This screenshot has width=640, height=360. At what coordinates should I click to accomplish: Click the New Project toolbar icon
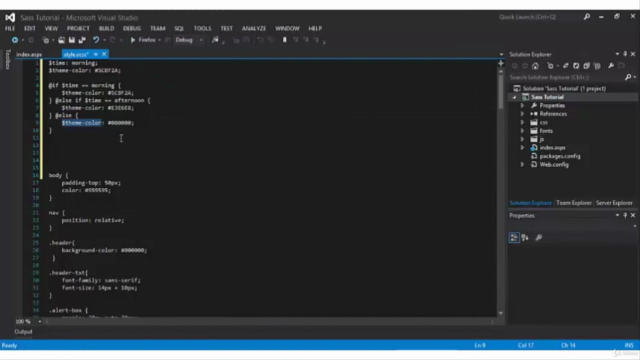pyautogui.click(x=46, y=40)
